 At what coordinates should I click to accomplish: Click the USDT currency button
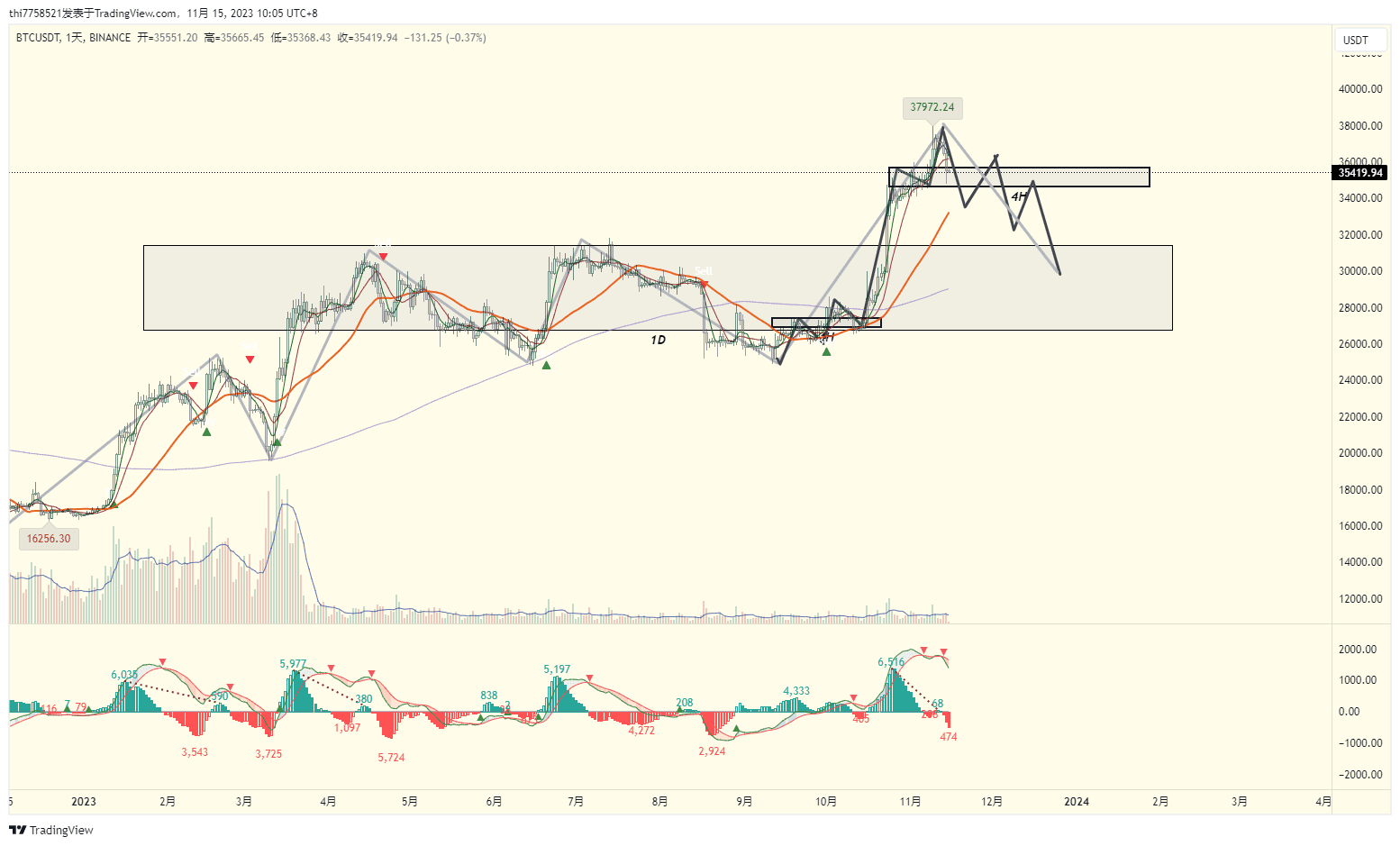click(1360, 40)
